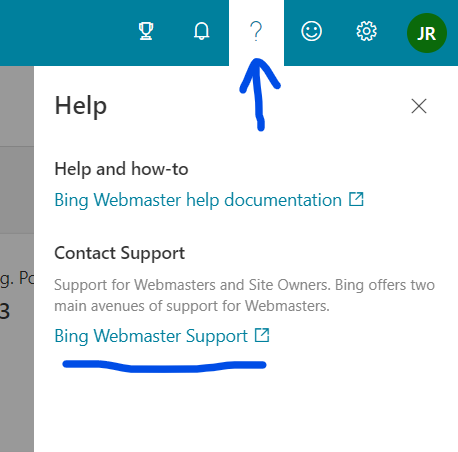
Task: Close the Help panel
Action: click(419, 106)
